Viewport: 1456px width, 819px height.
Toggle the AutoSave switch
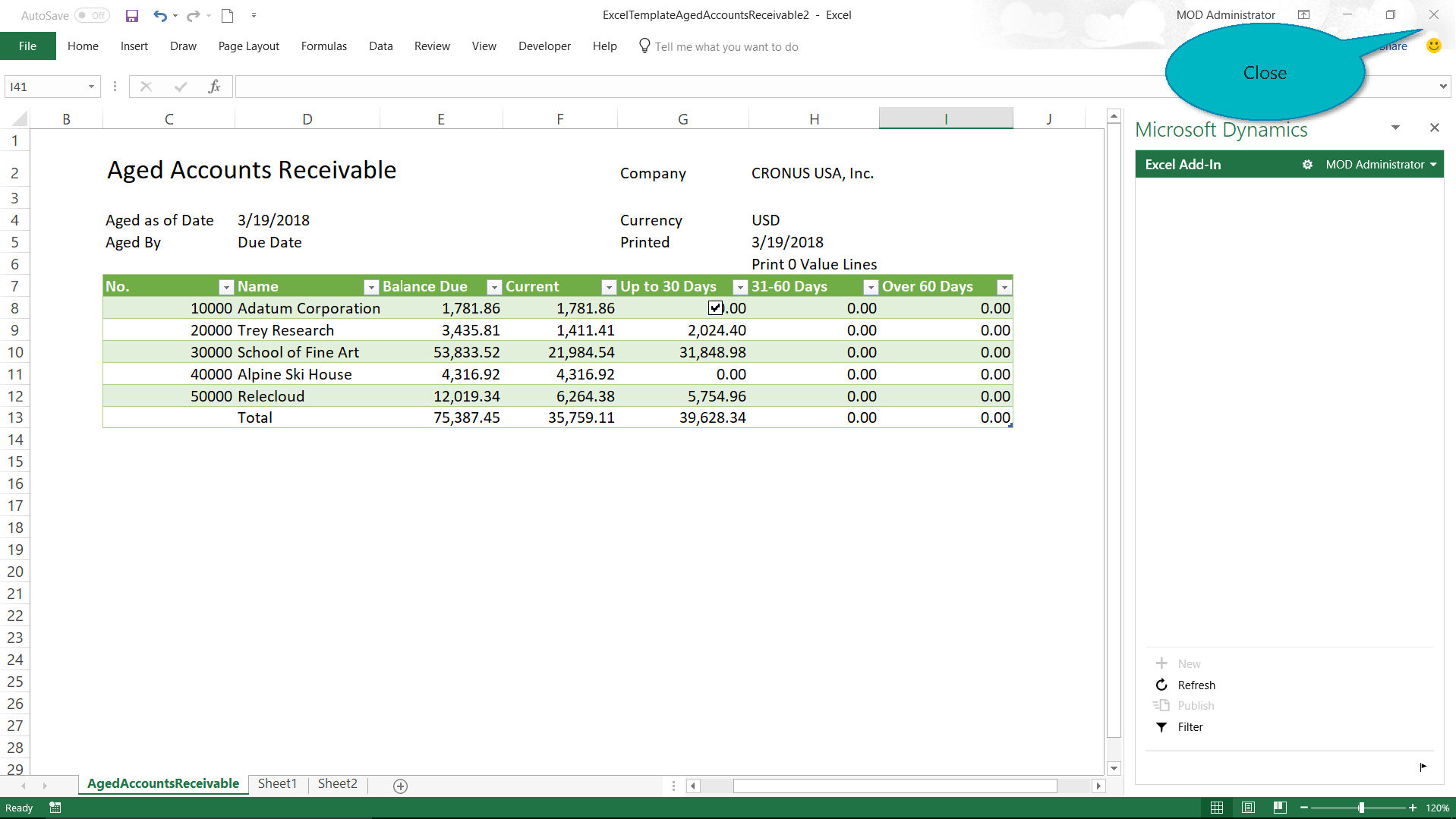tap(92, 15)
